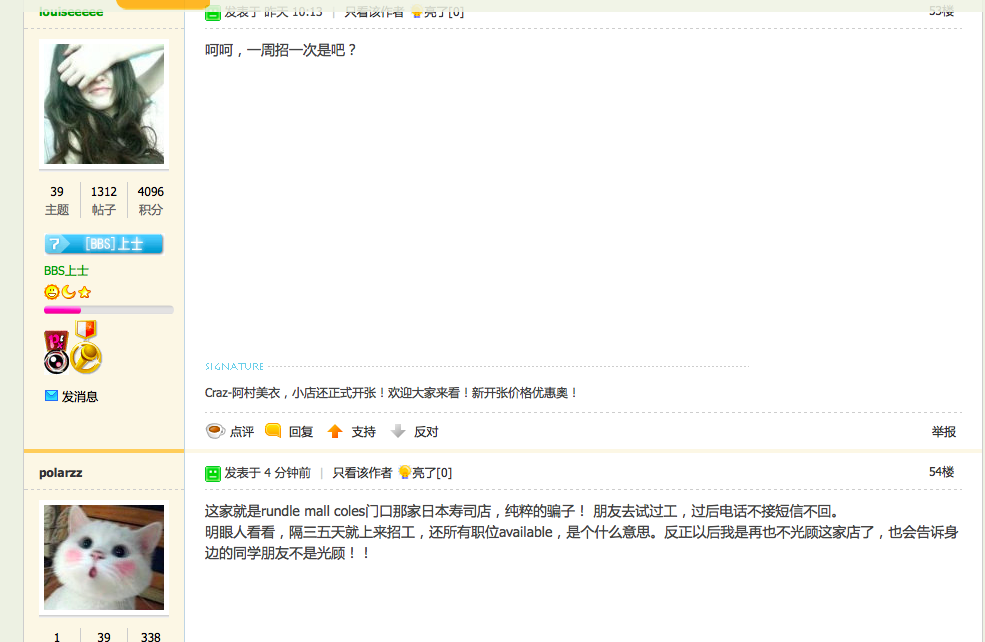Open the white cat avatar thumbnail
The width and height of the screenshot is (985, 642).
pyautogui.click(x=104, y=557)
